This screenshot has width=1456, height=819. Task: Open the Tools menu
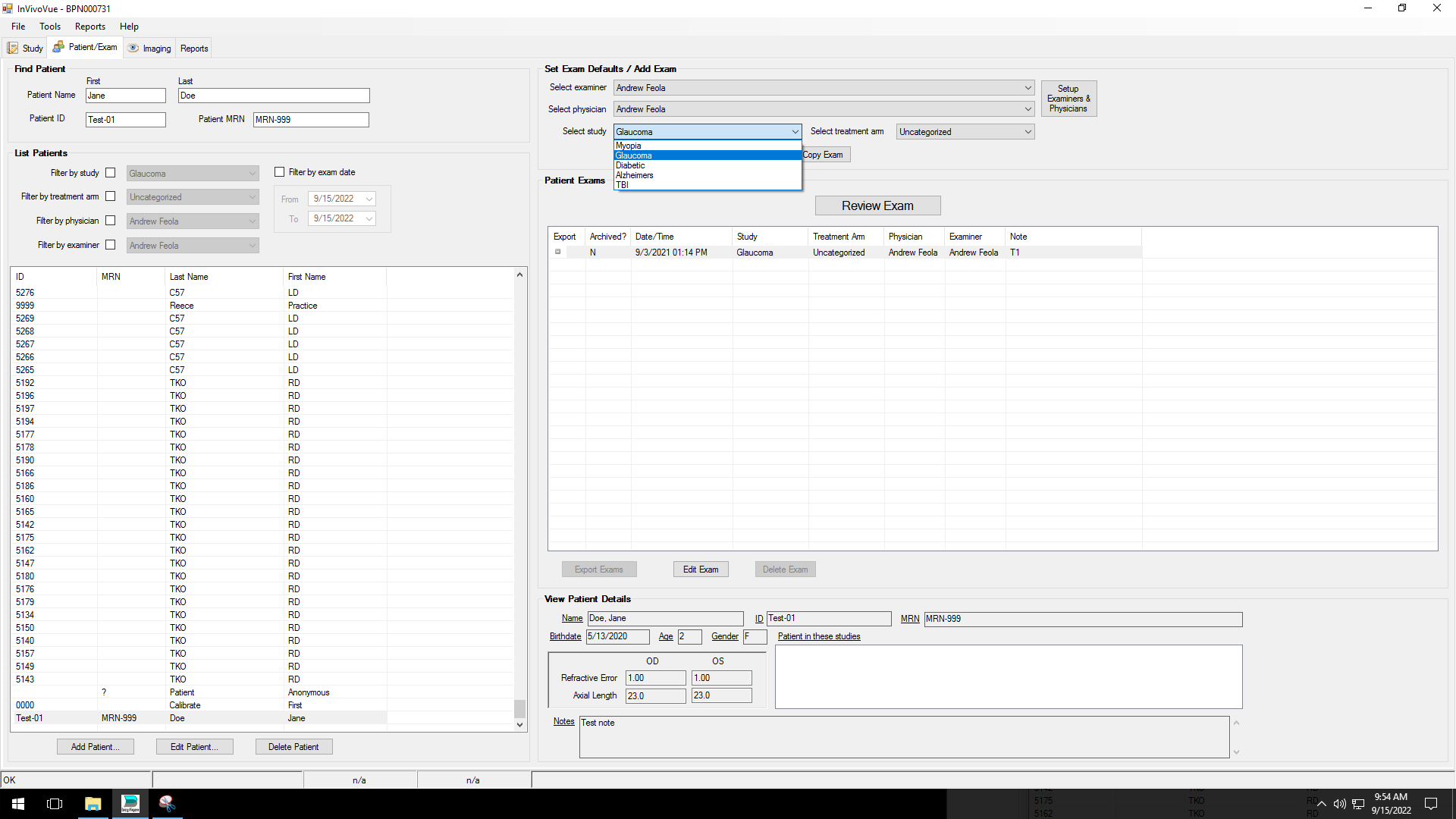(x=50, y=27)
